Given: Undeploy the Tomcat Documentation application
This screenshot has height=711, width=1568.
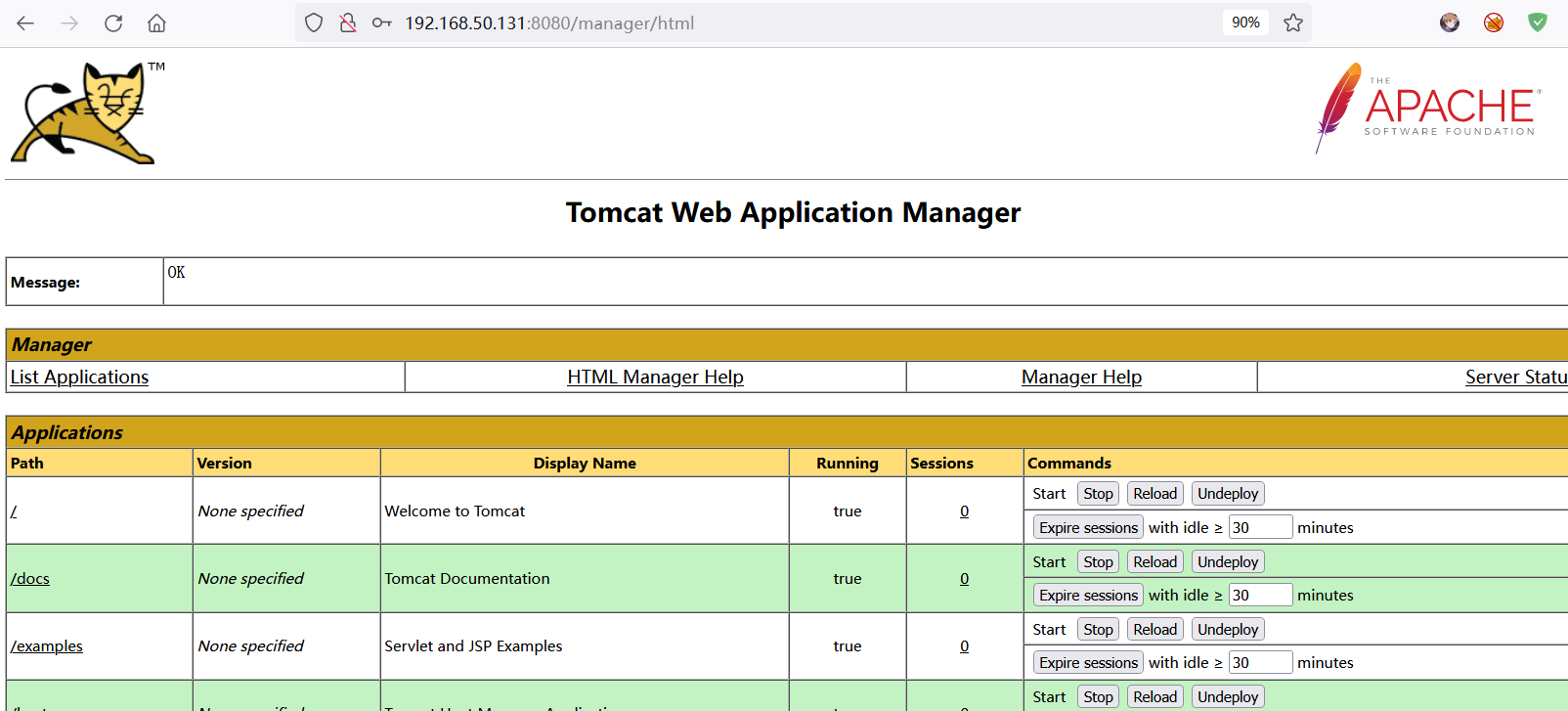Looking at the screenshot, I should tap(1228, 561).
